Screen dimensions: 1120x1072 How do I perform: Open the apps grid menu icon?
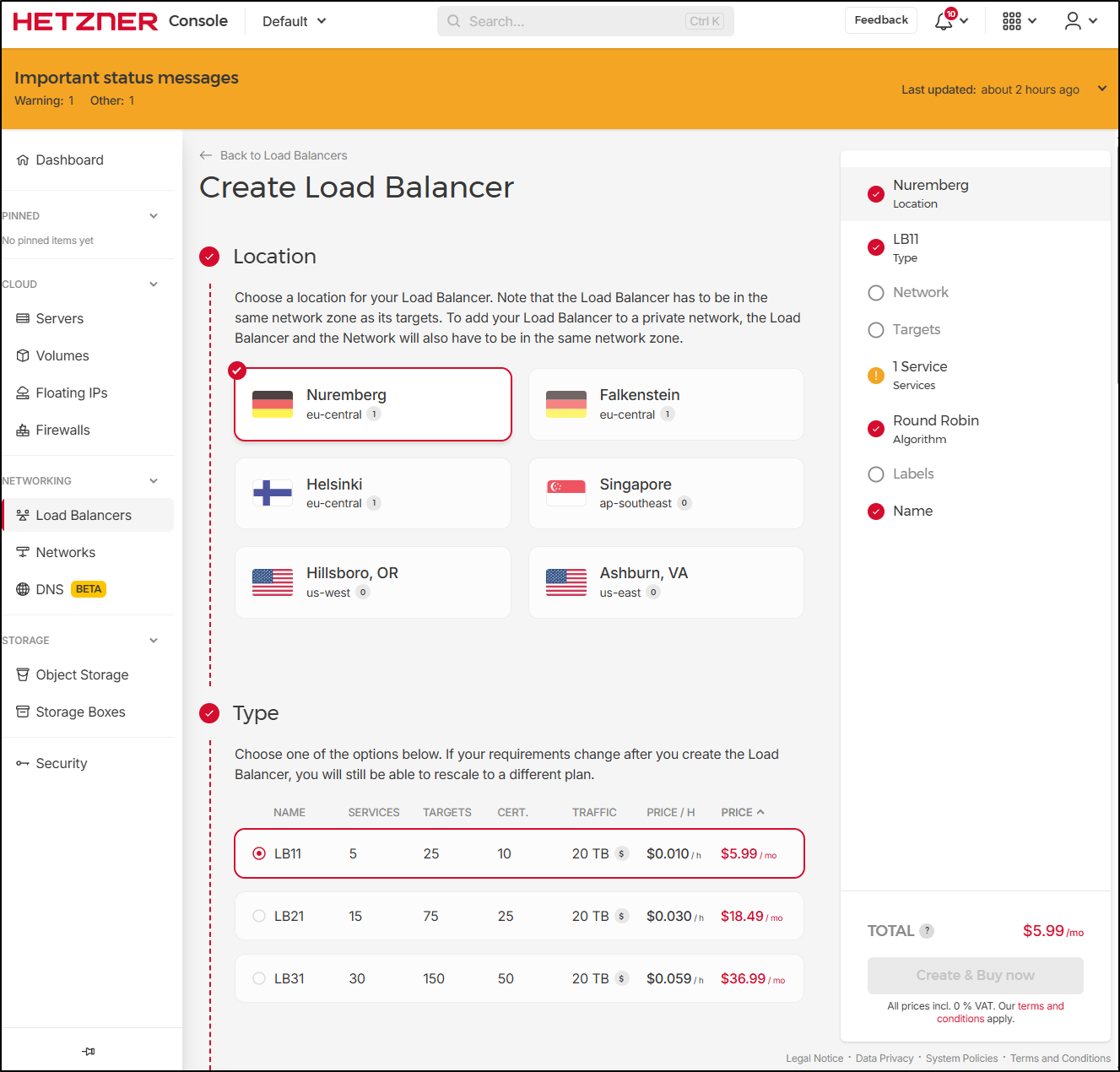[x=1012, y=21]
